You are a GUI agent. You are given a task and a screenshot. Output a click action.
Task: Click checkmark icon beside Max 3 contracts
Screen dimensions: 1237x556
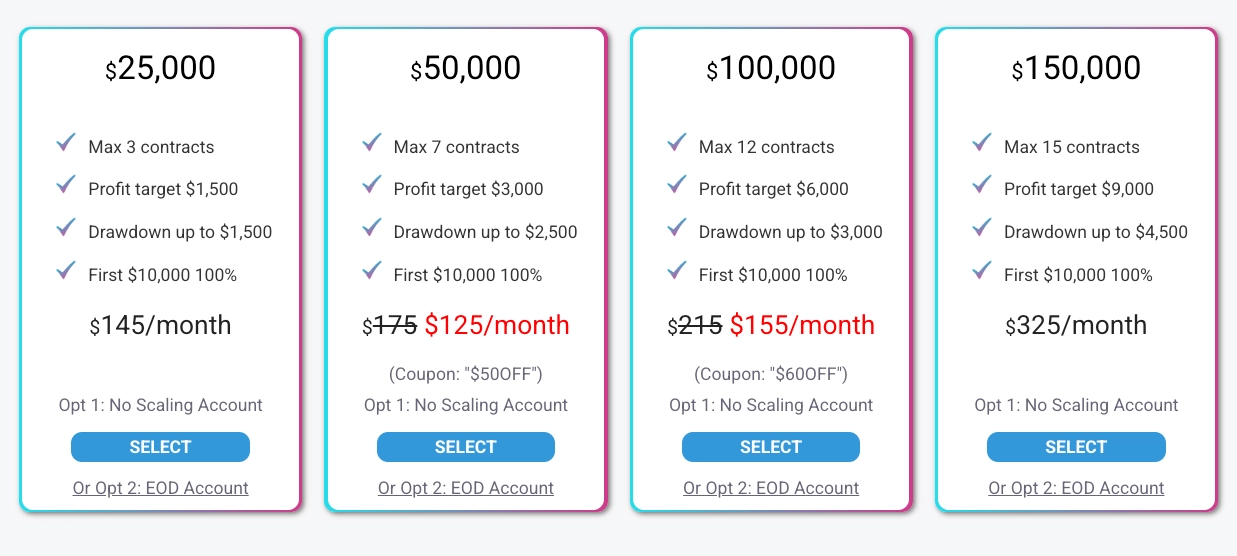(66, 143)
